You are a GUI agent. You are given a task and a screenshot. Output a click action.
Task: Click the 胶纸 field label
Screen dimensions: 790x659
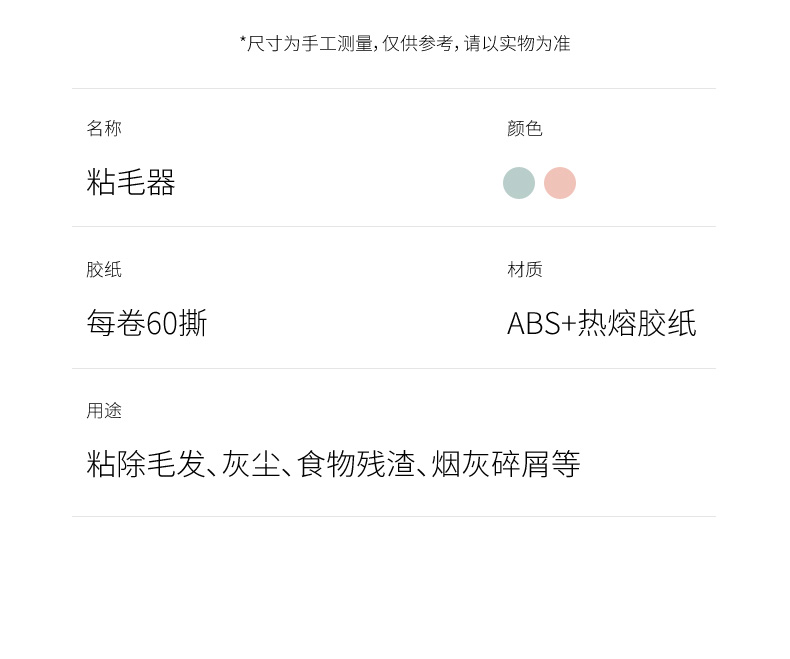coord(104,269)
